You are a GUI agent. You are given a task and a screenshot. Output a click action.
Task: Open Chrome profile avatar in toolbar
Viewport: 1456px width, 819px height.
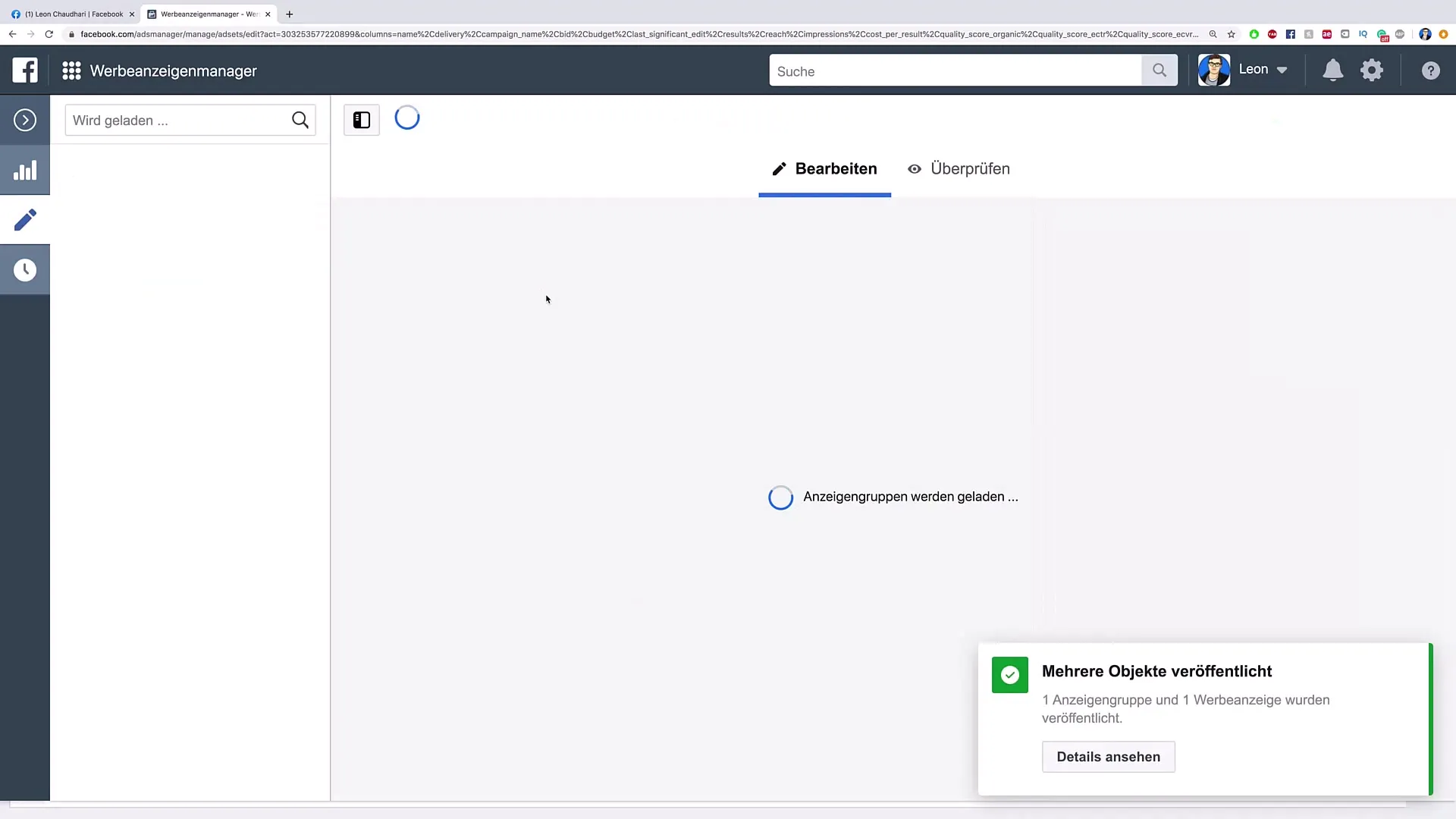coord(1425,34)
